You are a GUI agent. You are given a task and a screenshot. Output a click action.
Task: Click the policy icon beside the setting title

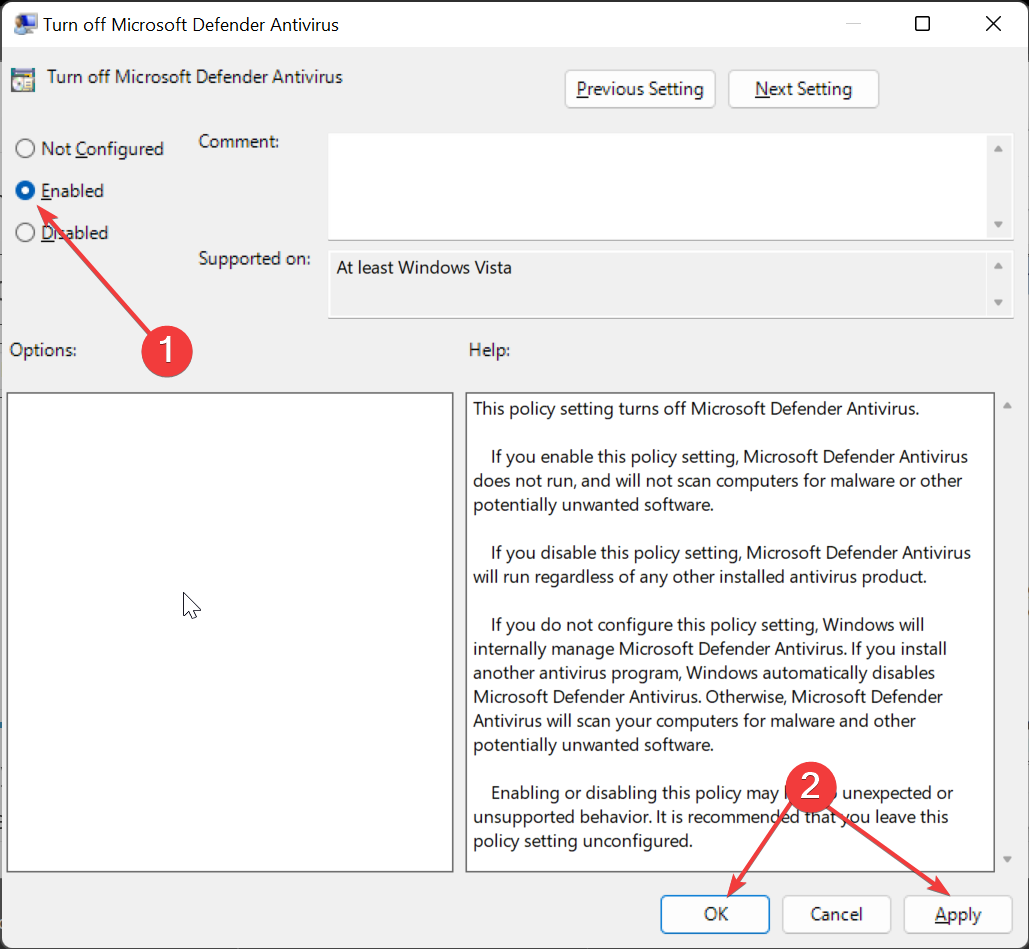23,79
